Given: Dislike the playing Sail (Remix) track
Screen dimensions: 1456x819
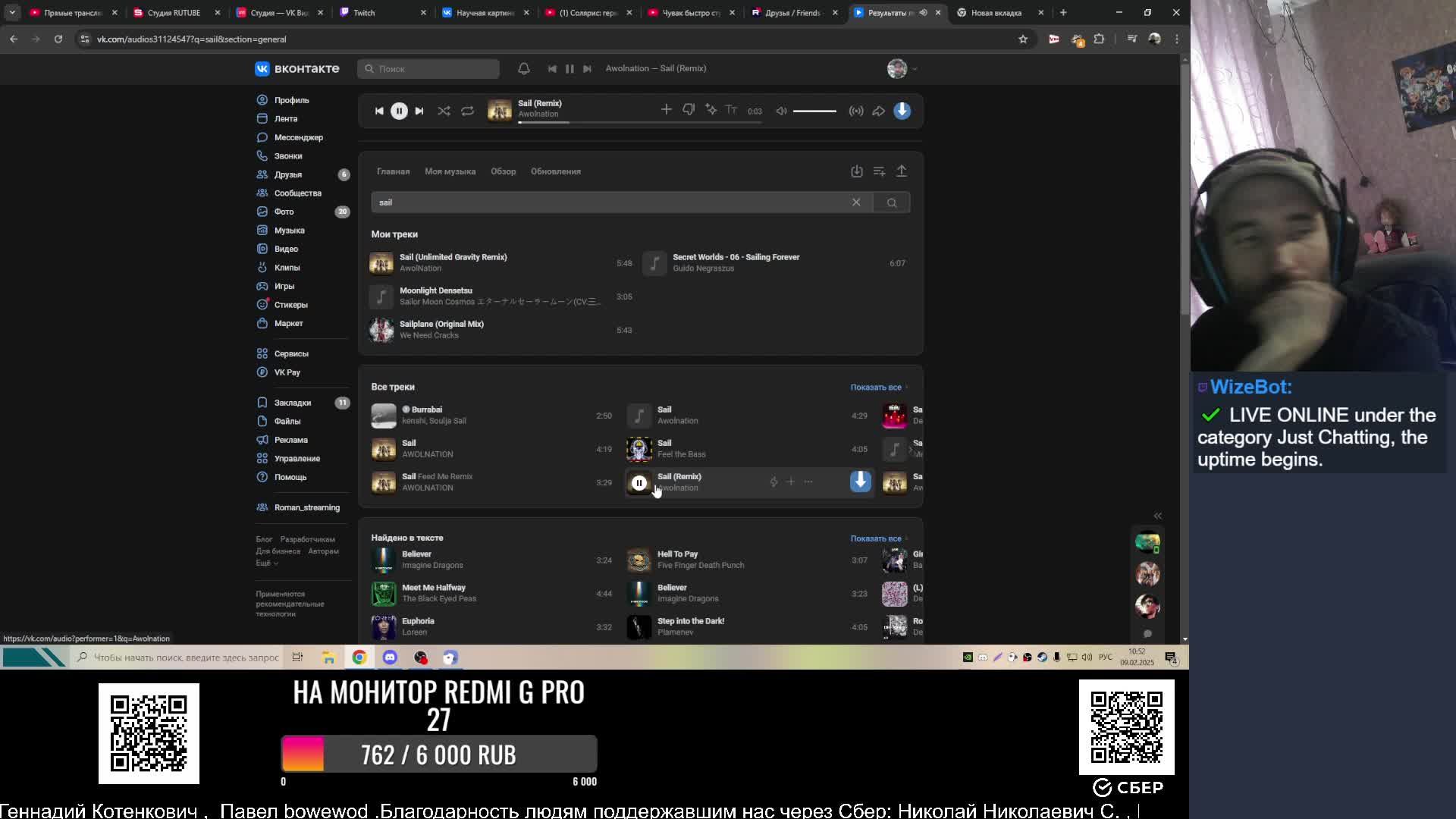Looking at the screenshot, I should point(689,111).
